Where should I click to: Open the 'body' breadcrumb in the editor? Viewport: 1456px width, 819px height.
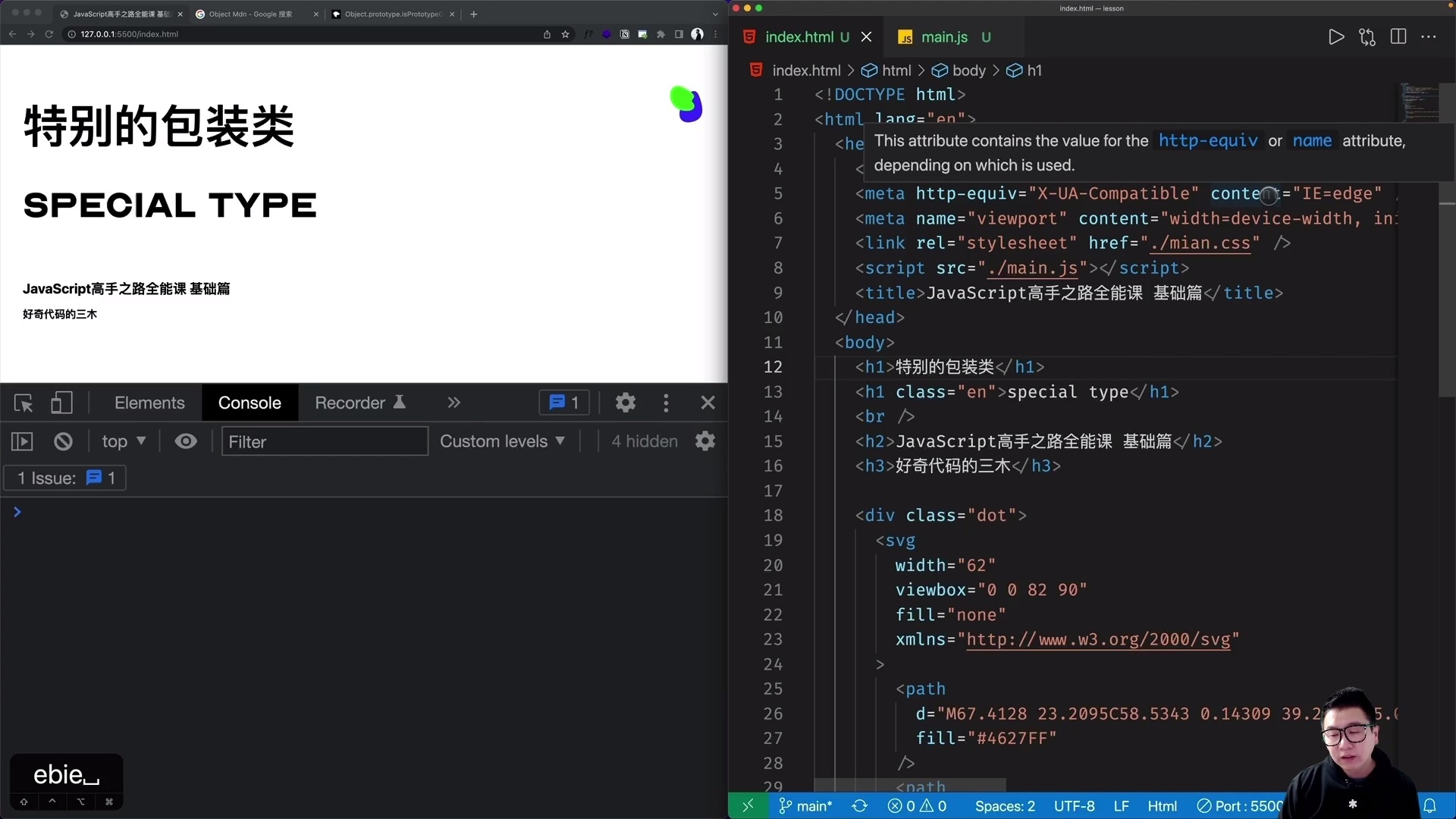click(970, 71)
